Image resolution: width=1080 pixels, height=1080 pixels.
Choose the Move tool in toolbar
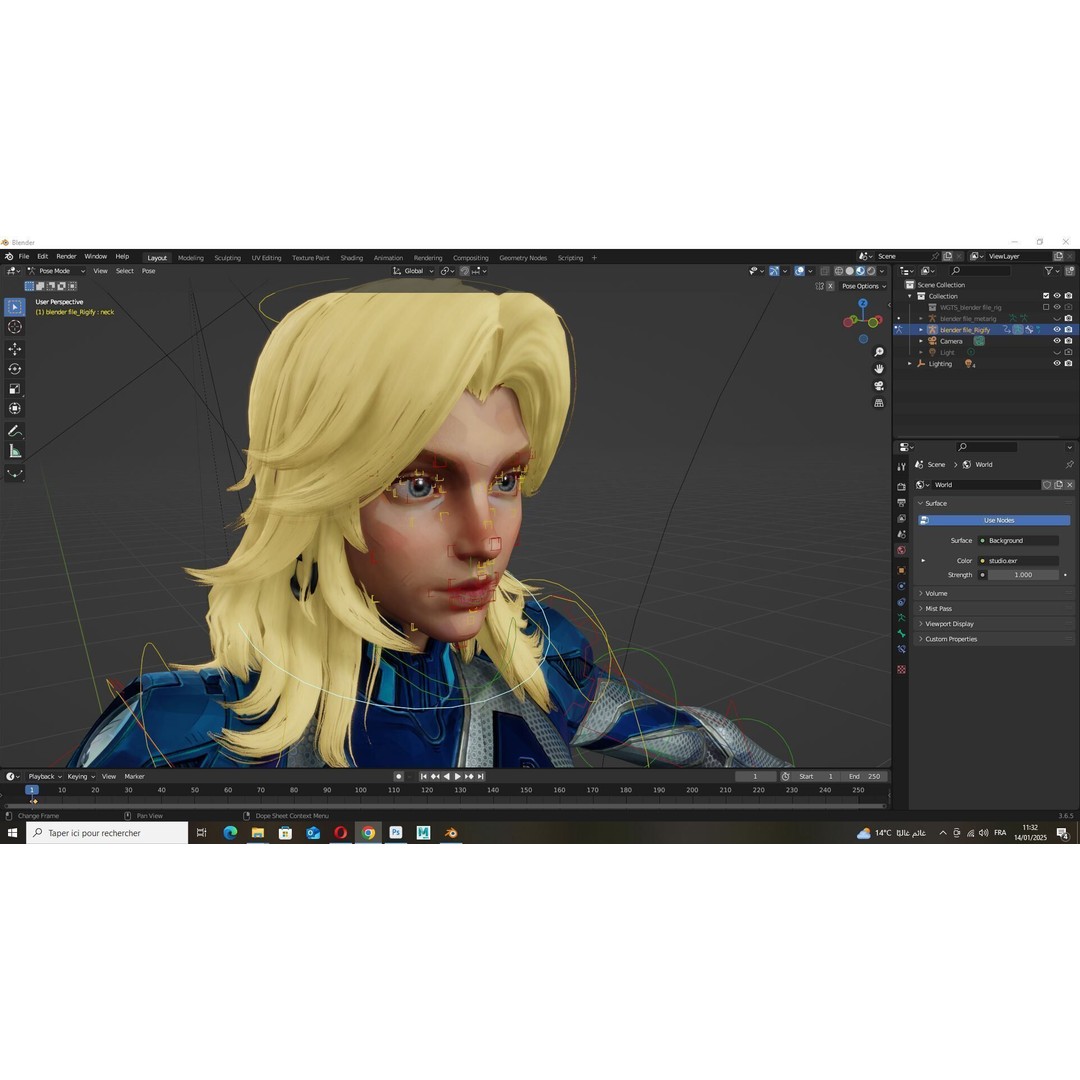click(x=14, y=349)
